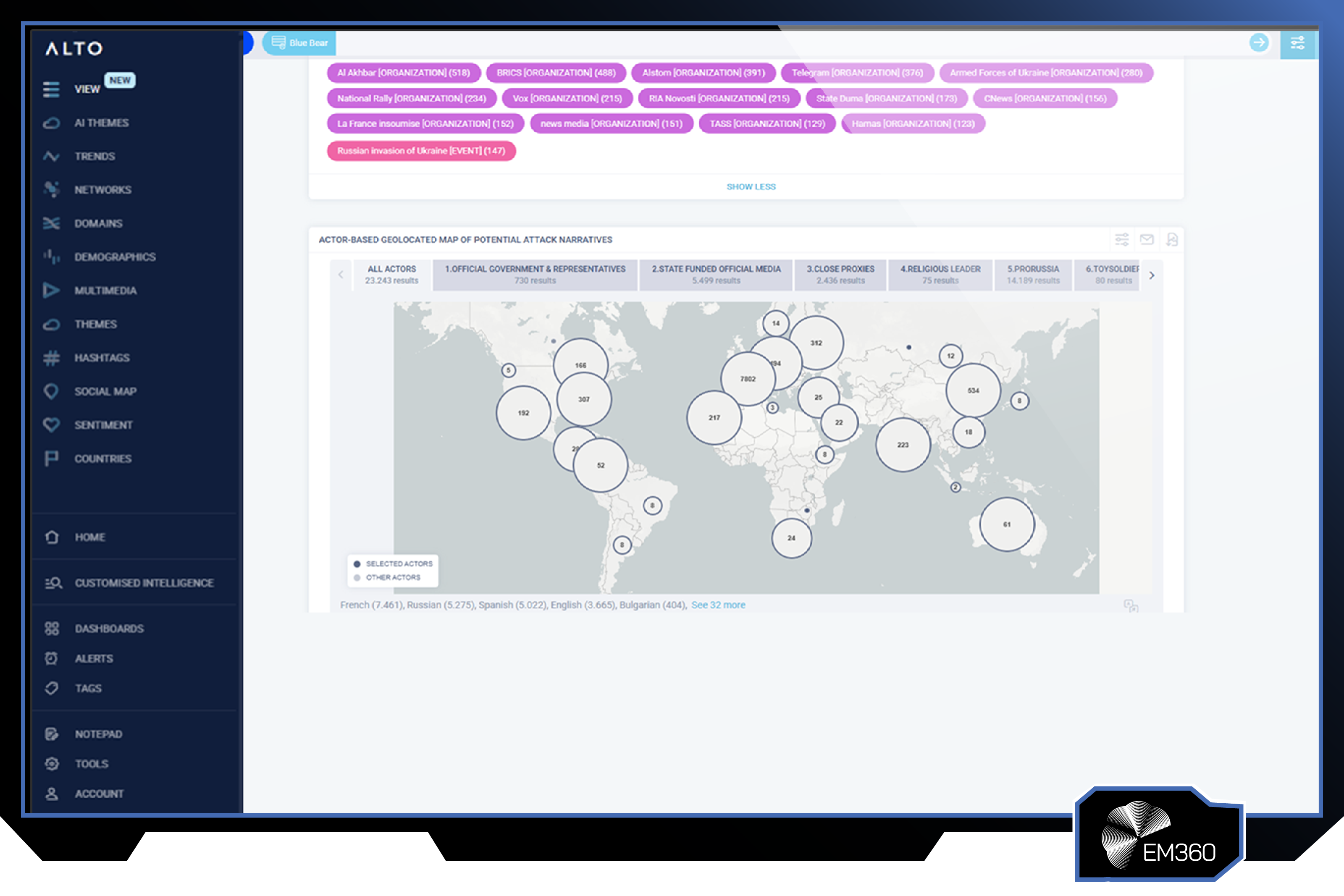The height and width of the screenshot is (896, 1344).
Task: Click the Customised Intelligence search icon
Action: [53, 583]
